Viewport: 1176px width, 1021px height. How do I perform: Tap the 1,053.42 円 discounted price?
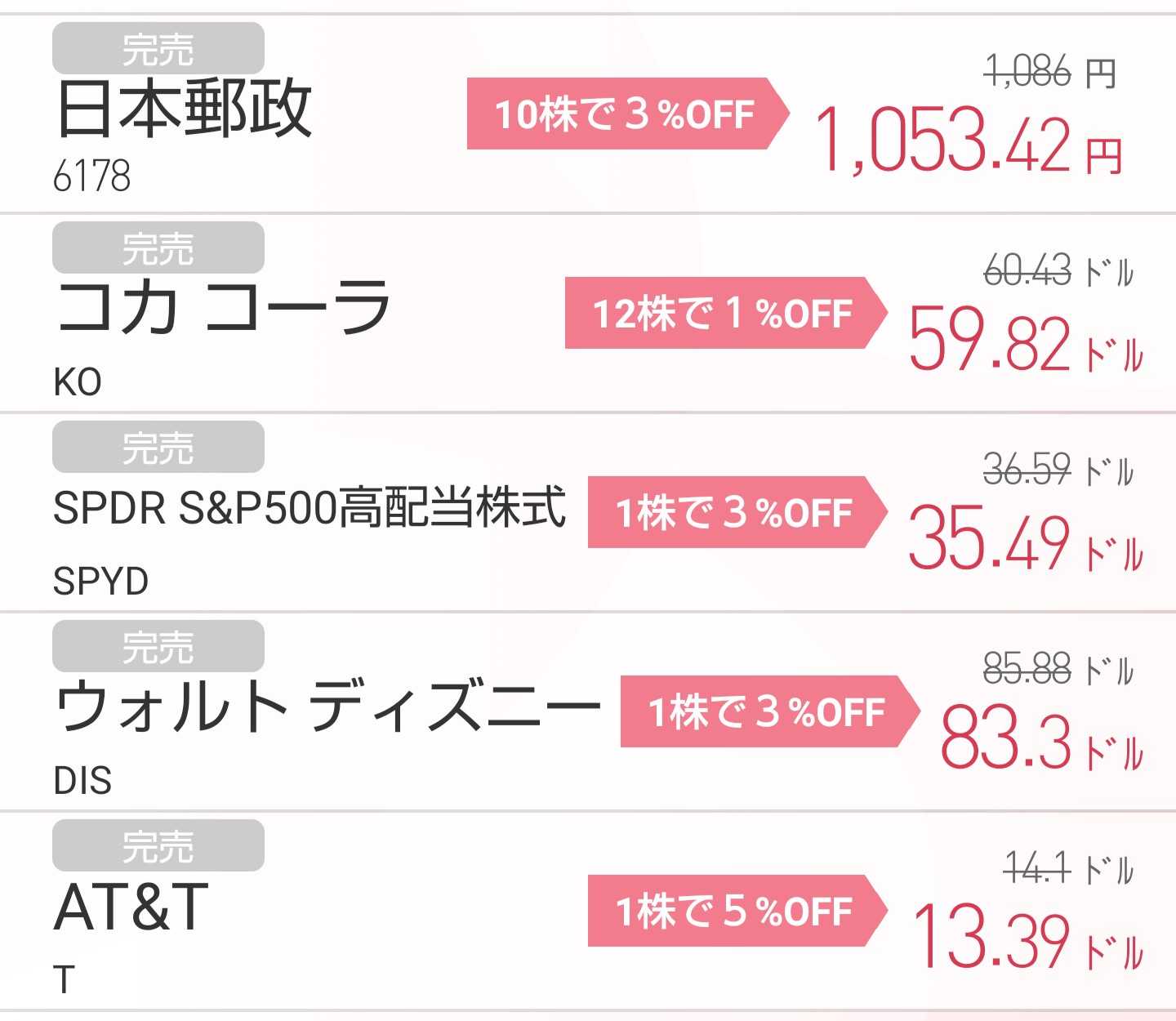[970, 141]
